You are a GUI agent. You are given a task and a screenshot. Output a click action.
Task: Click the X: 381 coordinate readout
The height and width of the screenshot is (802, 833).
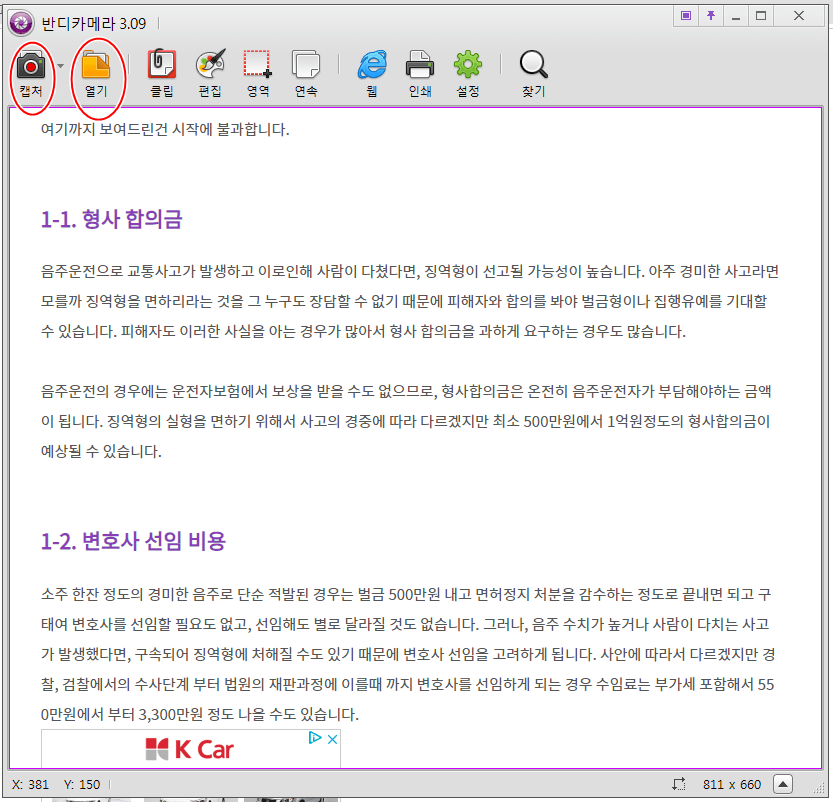[30, 784]
